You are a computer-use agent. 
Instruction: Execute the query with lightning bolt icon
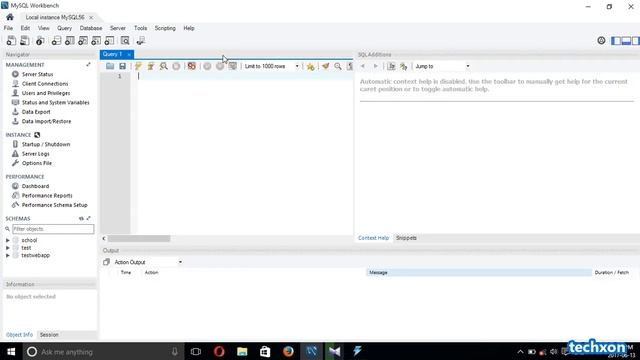[x=138, y=66]
